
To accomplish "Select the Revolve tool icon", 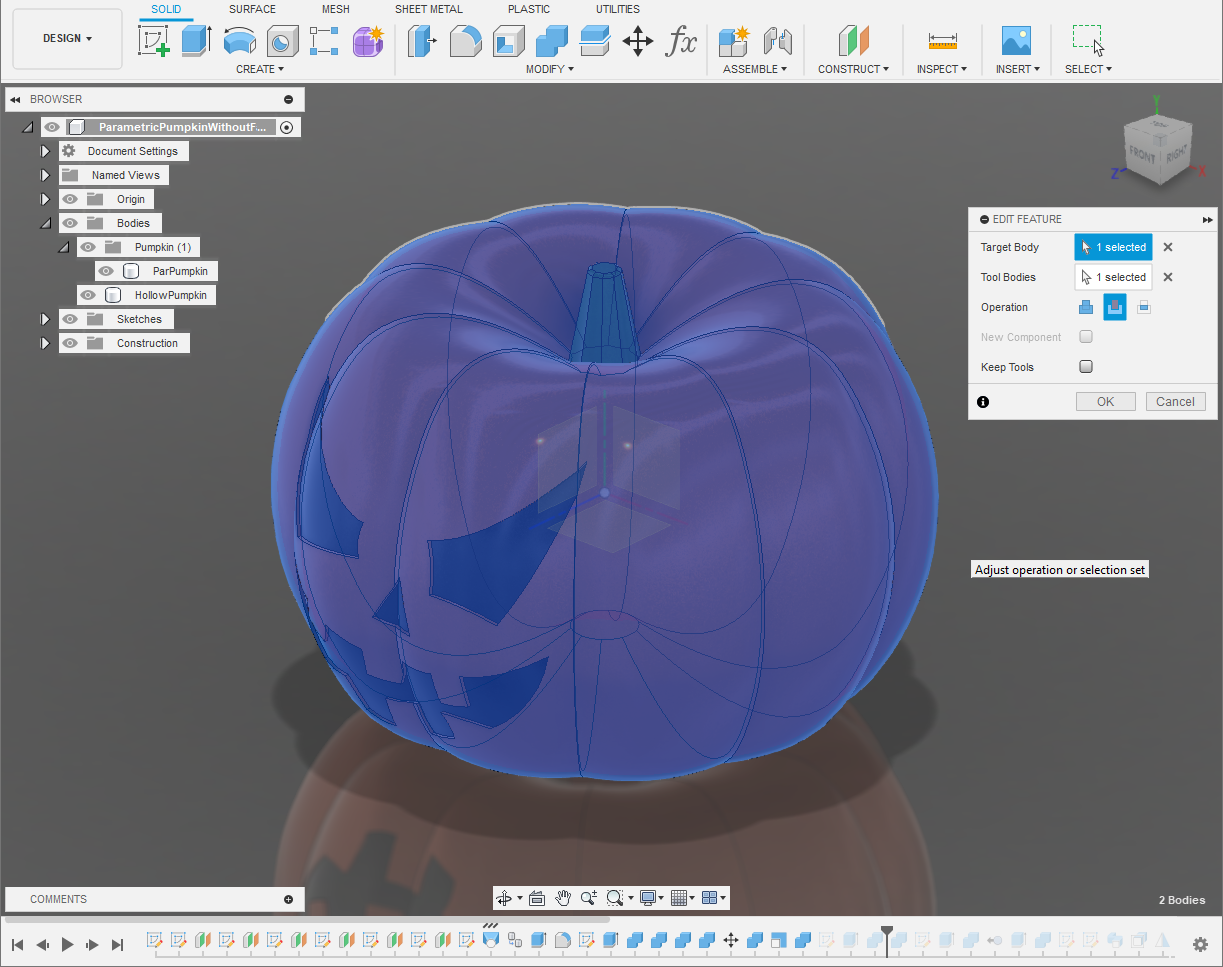I will click(240, 41).
